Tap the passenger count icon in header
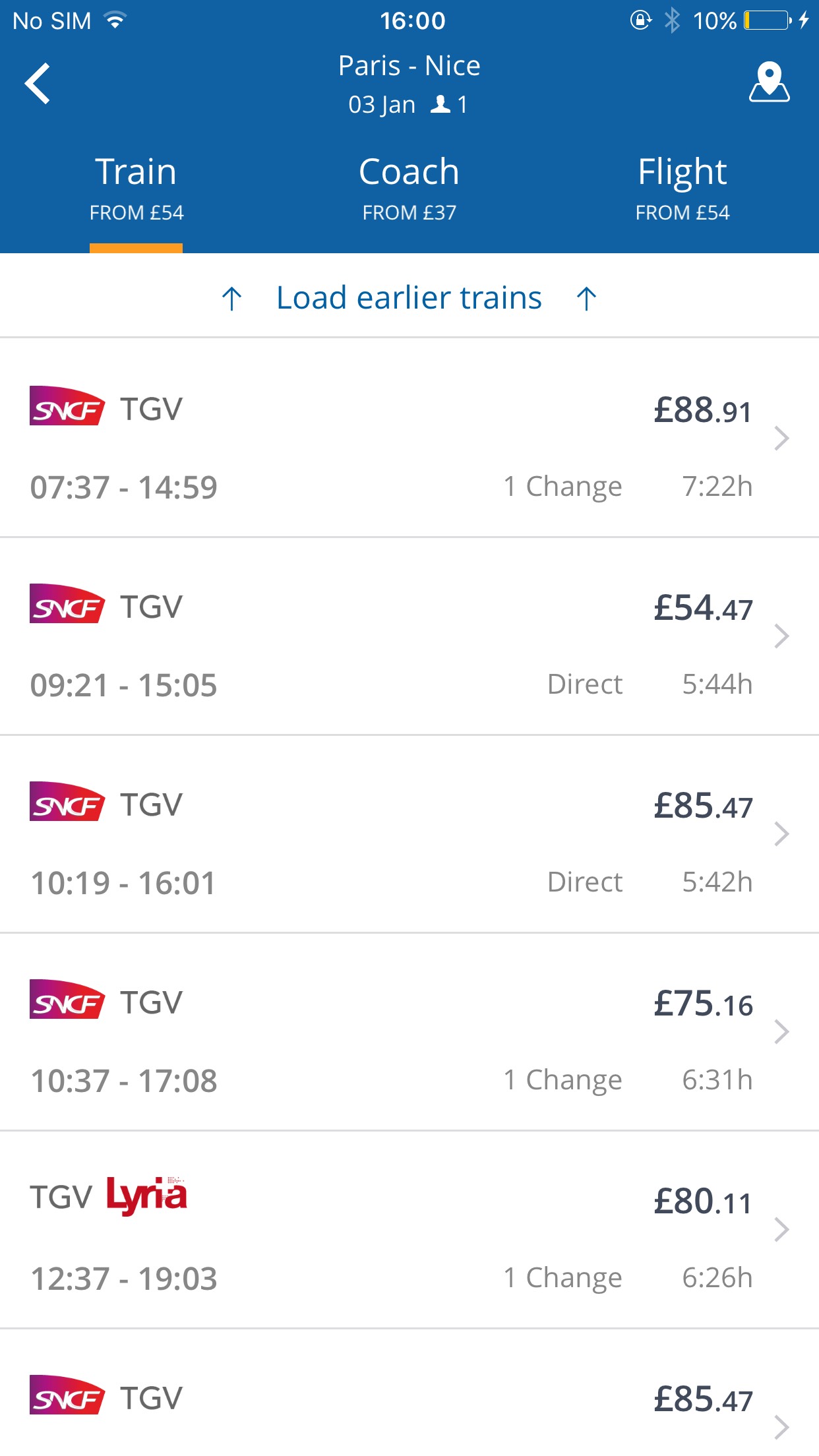 point(440,104)
